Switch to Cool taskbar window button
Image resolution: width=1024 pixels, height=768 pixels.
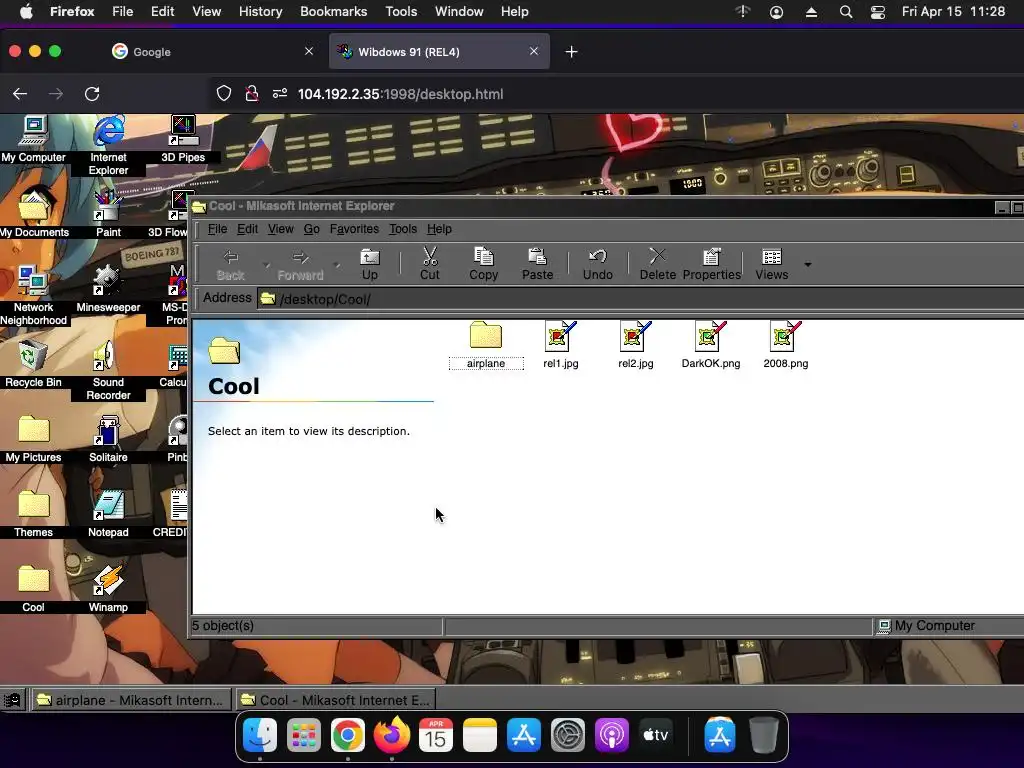point(336,700)
